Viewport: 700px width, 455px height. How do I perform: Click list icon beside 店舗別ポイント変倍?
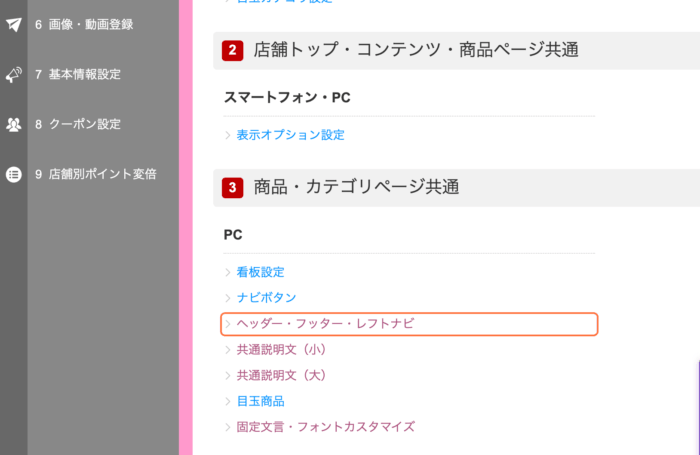[x=14, y=174]
